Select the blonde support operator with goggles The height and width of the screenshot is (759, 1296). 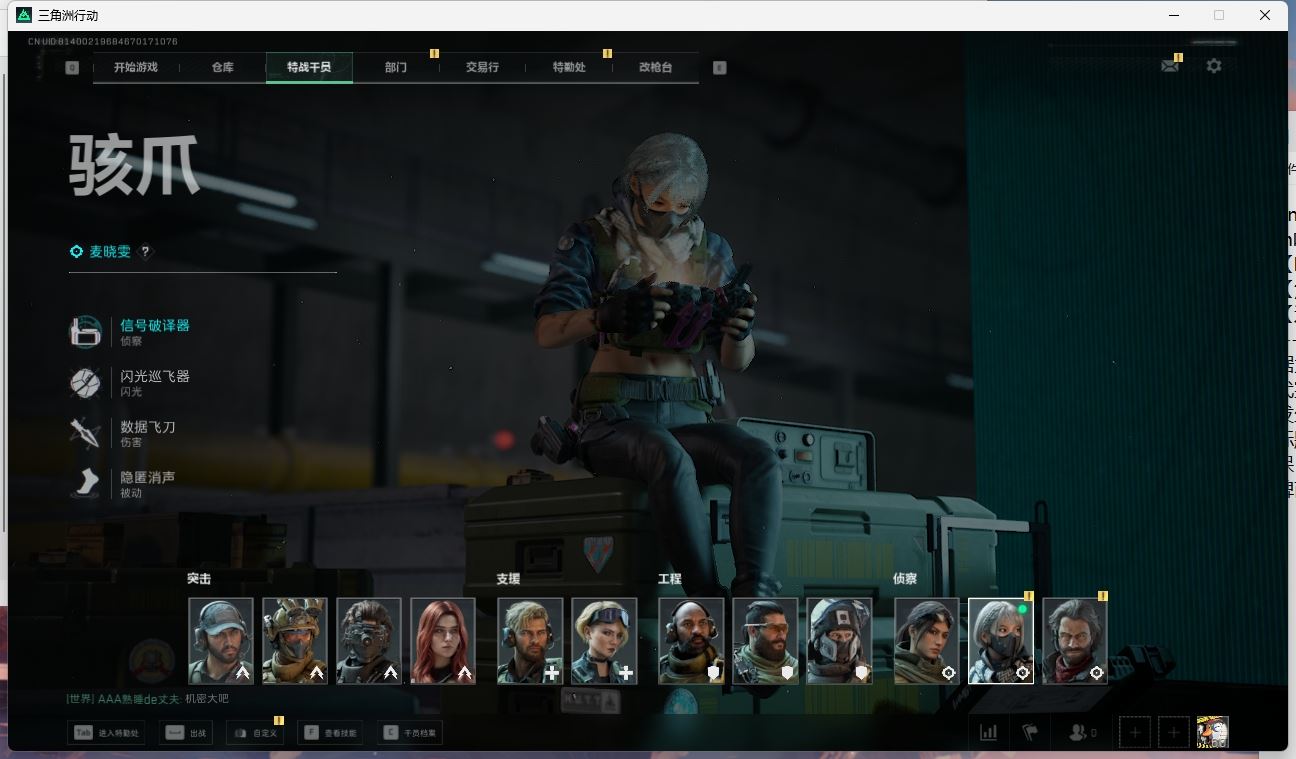[604, 641]
